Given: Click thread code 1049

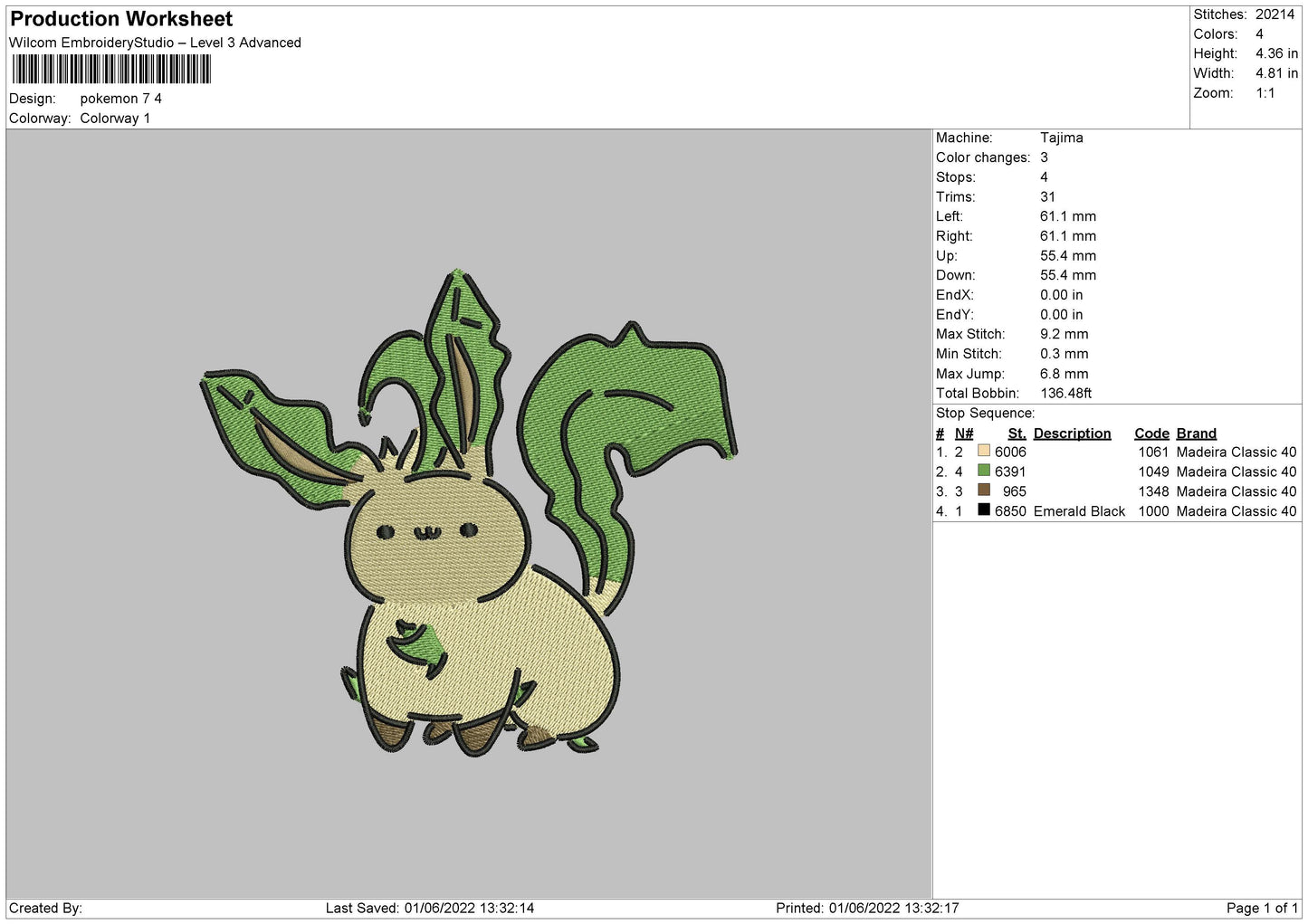Looking at the screenshot, I should click(1153, 472).
